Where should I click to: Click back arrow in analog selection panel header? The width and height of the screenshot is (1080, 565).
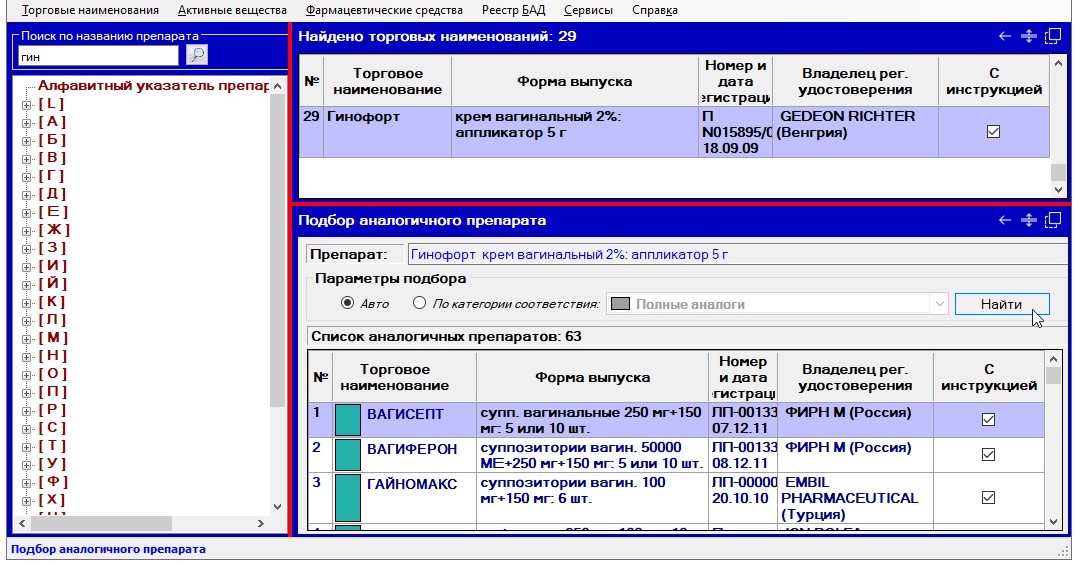click(1005, 220)
